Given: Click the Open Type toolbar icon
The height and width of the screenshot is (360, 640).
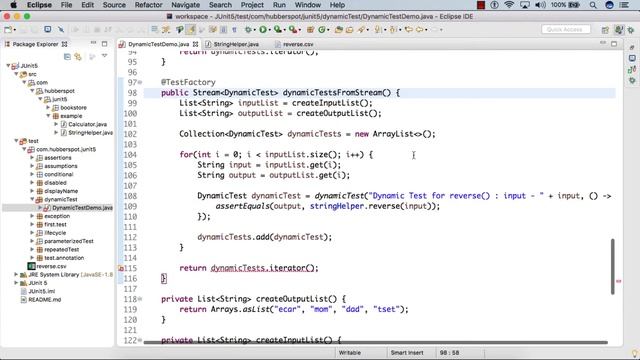Looking at the screenshot, I should tap(339, 29).
